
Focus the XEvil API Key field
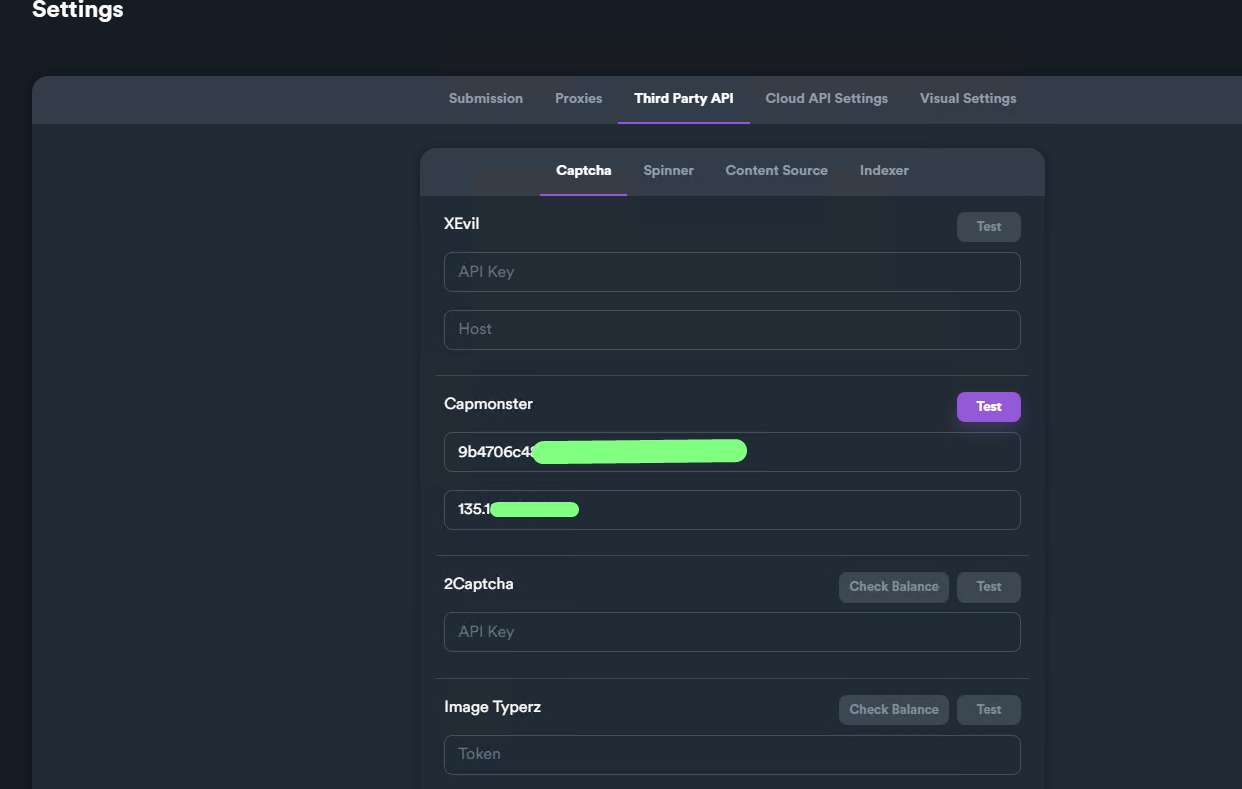(731, 272)
